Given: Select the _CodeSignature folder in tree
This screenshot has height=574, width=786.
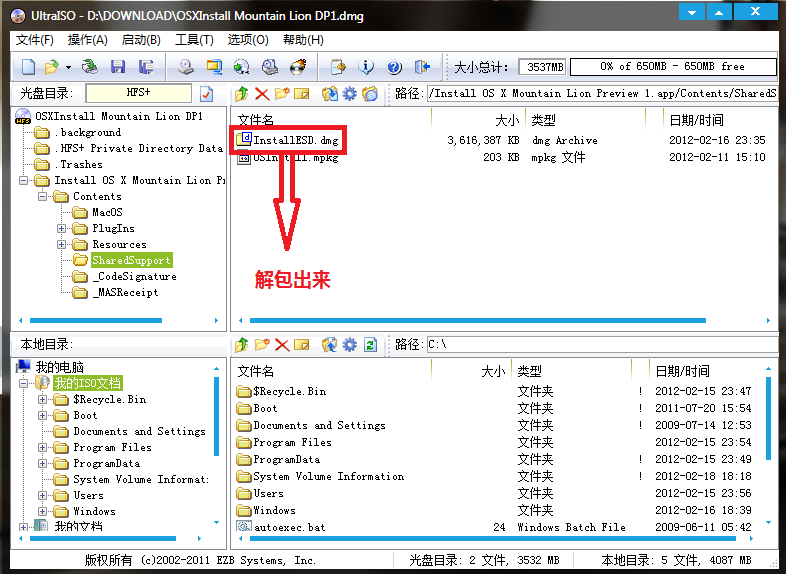Looking at the screenshot, I should [x=134, y=276].
